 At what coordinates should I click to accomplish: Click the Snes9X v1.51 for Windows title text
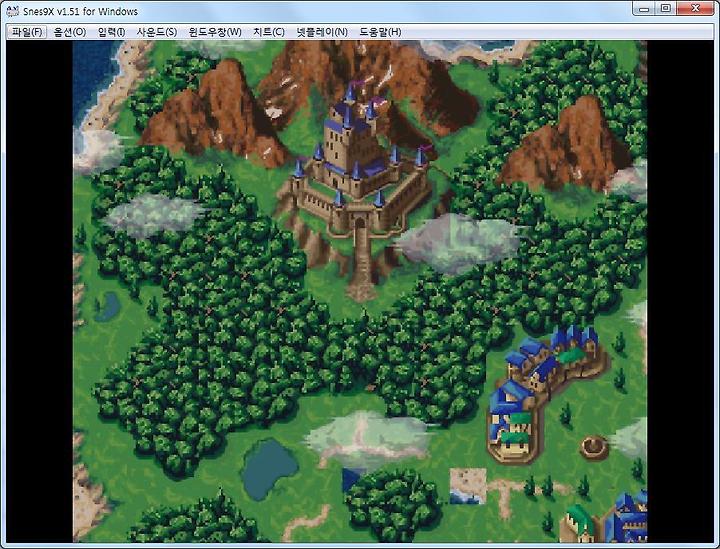point(80,11)
